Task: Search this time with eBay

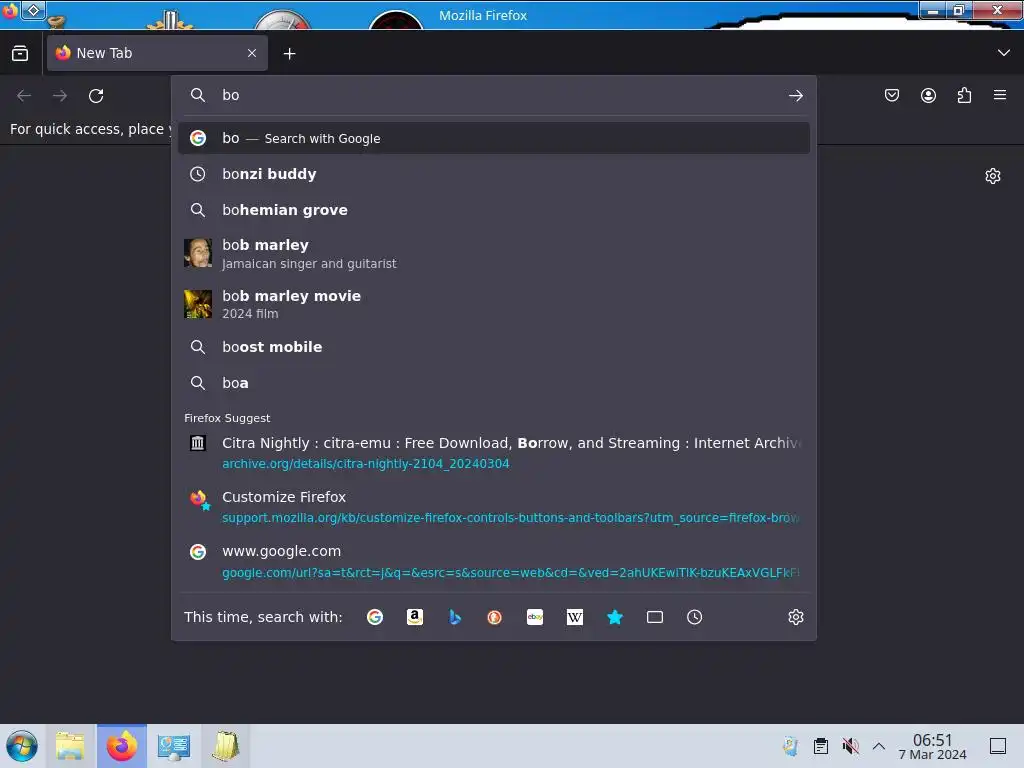Action: (x=535, y=617)
